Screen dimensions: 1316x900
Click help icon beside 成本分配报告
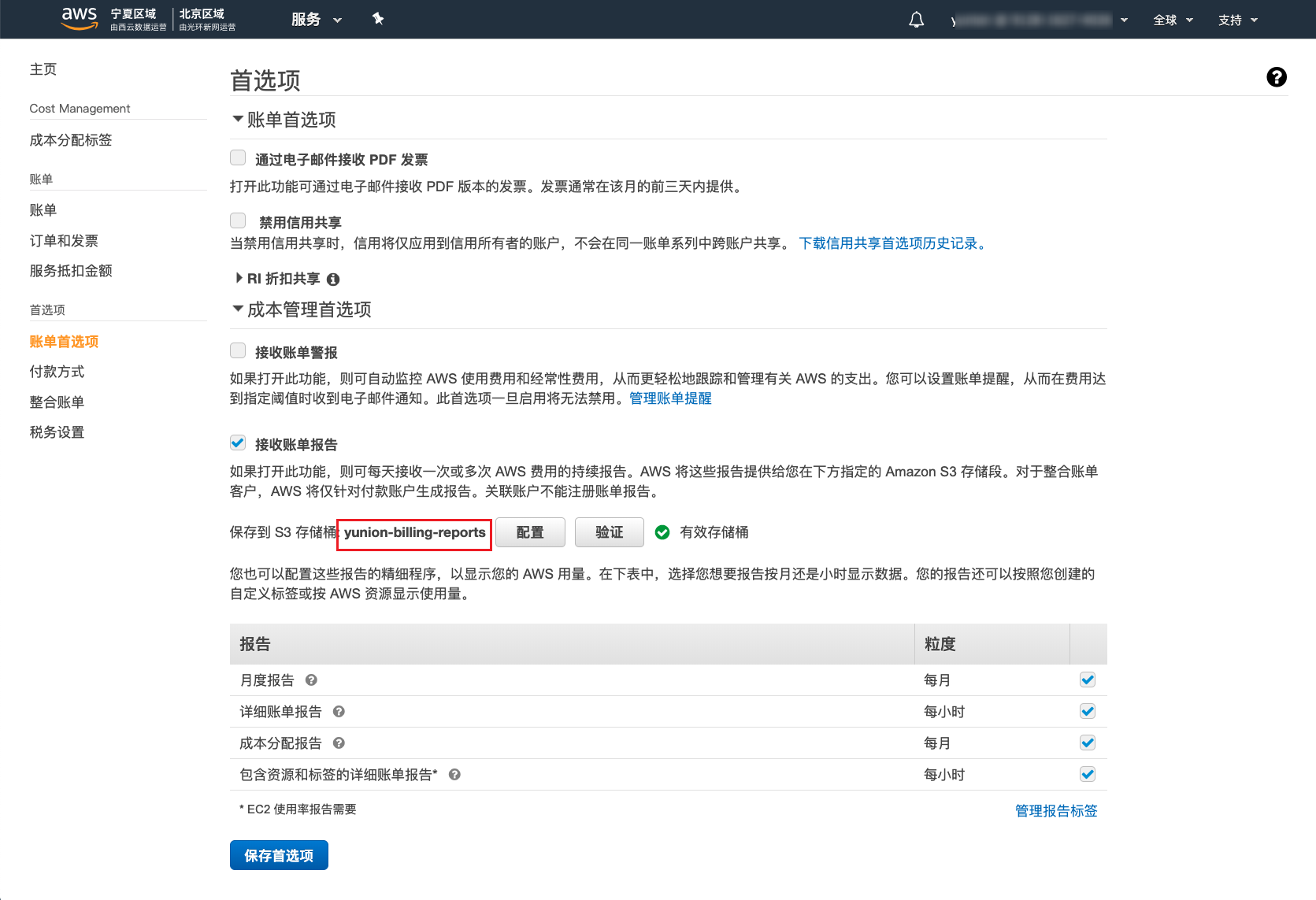pyautogui.click(x=339, y=743)
